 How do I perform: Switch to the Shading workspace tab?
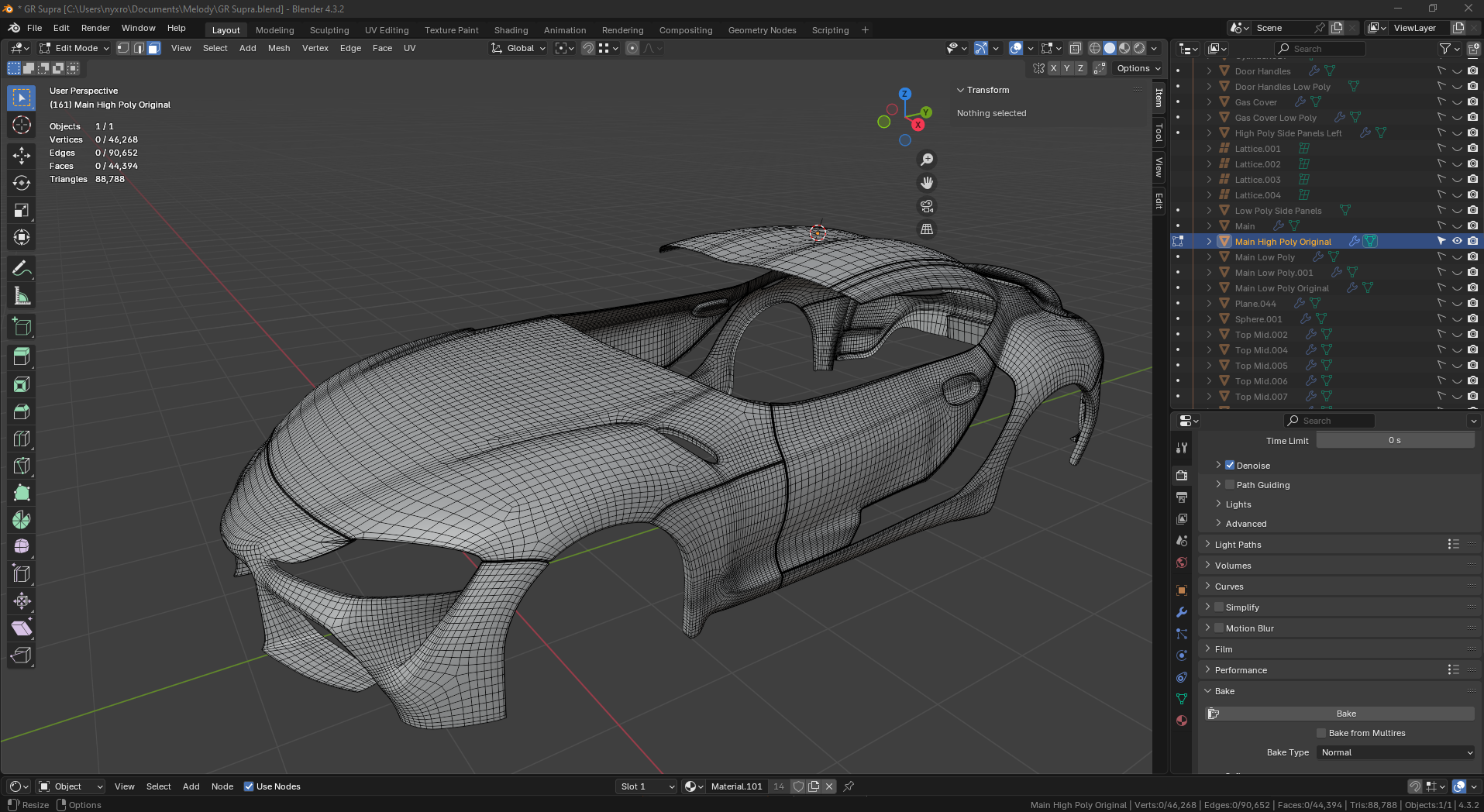[x=511, y=30]
